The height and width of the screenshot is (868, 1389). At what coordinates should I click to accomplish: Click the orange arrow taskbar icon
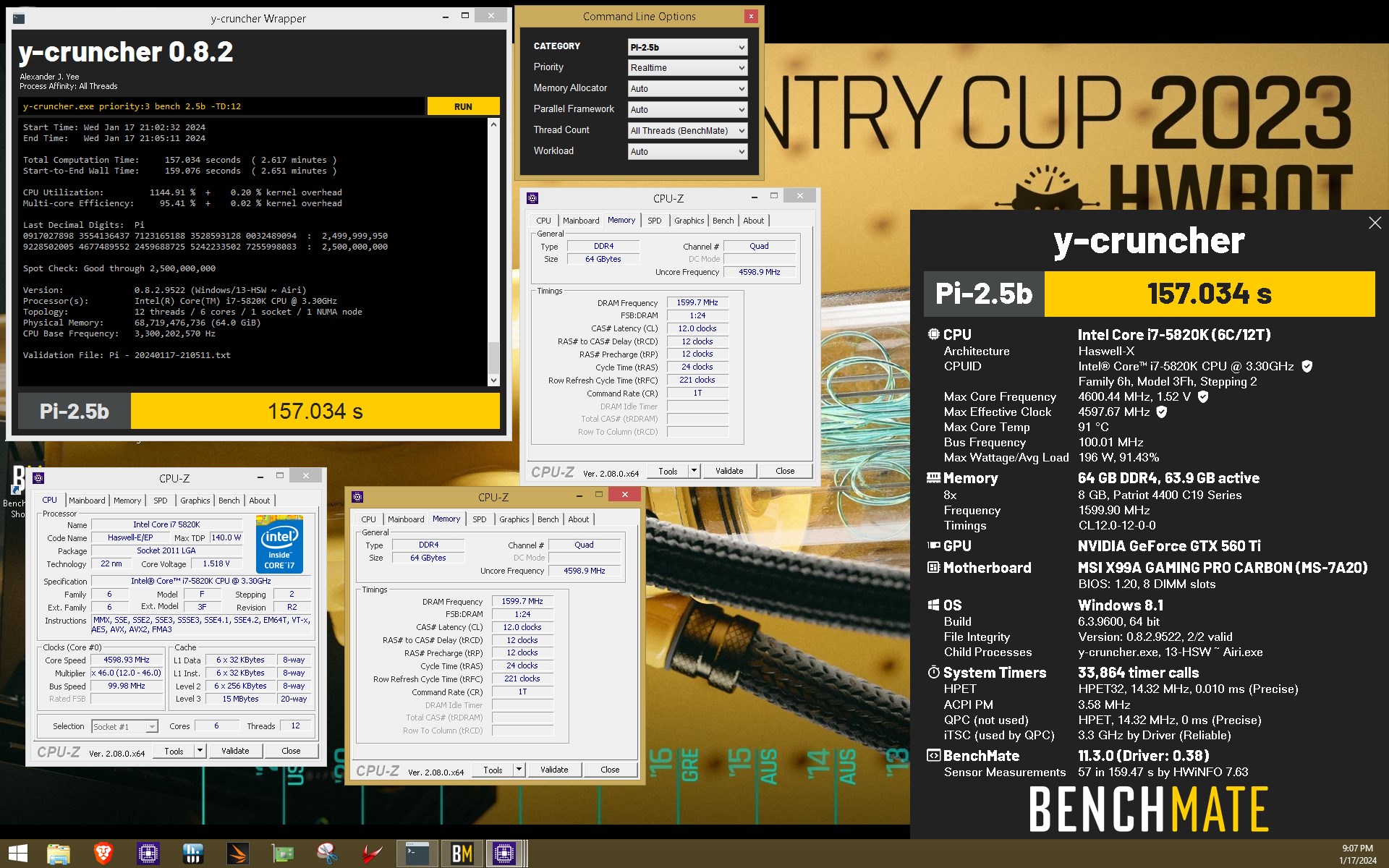(x=238, y=854)
